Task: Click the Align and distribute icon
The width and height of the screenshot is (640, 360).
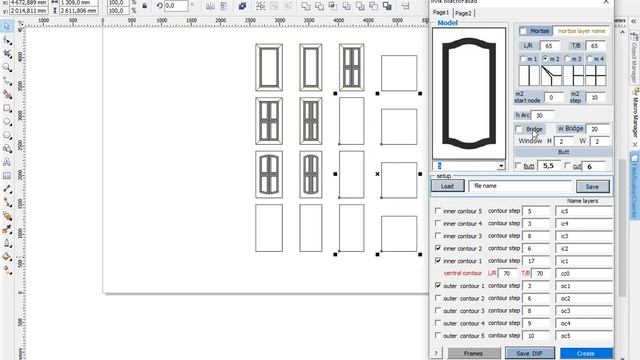Action: tap(405, 6)
